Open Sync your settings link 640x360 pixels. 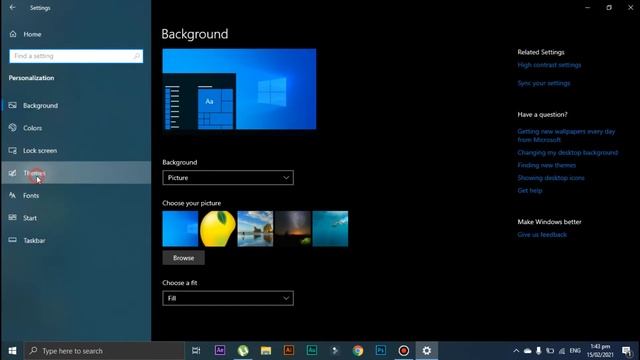pos(544,83)
